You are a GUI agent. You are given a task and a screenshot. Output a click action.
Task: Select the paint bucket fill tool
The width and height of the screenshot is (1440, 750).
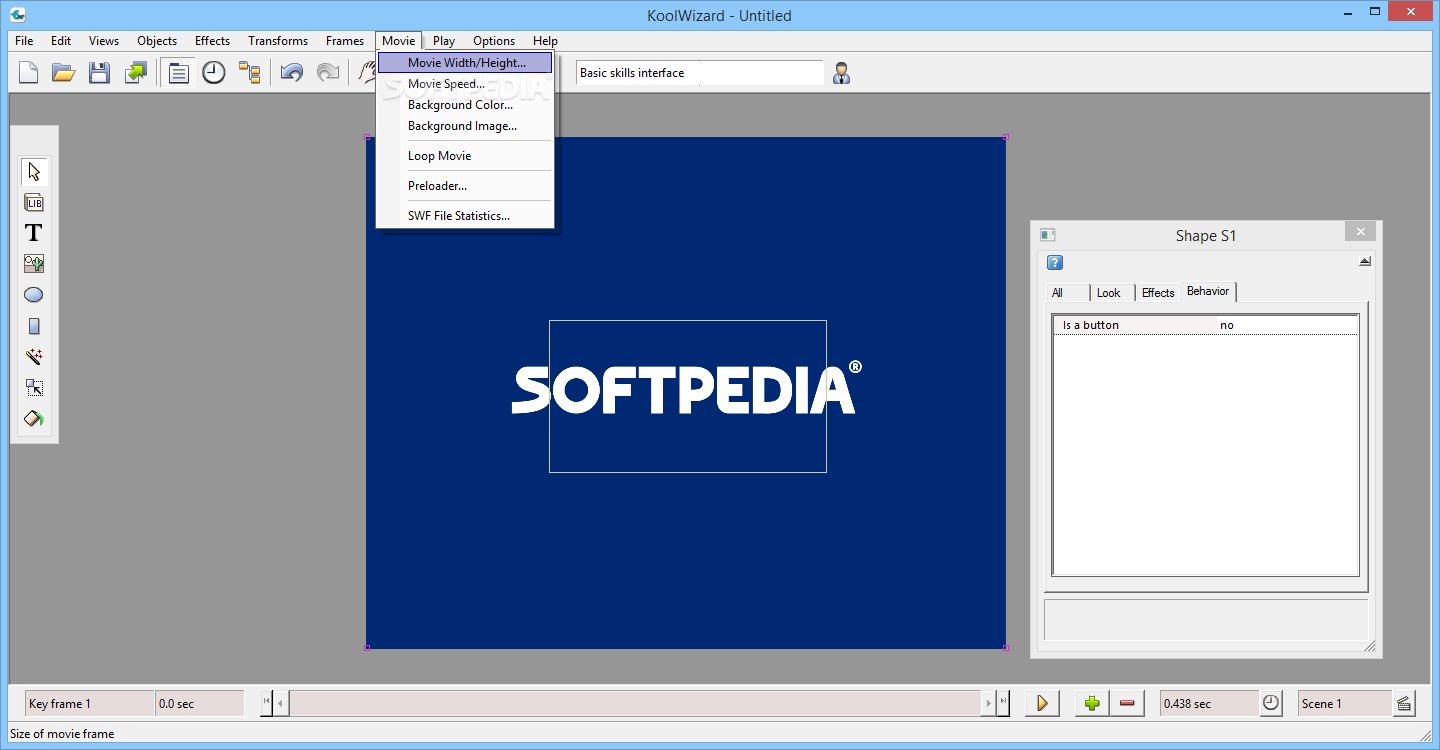pyautogui.click(x=34, y=419)
